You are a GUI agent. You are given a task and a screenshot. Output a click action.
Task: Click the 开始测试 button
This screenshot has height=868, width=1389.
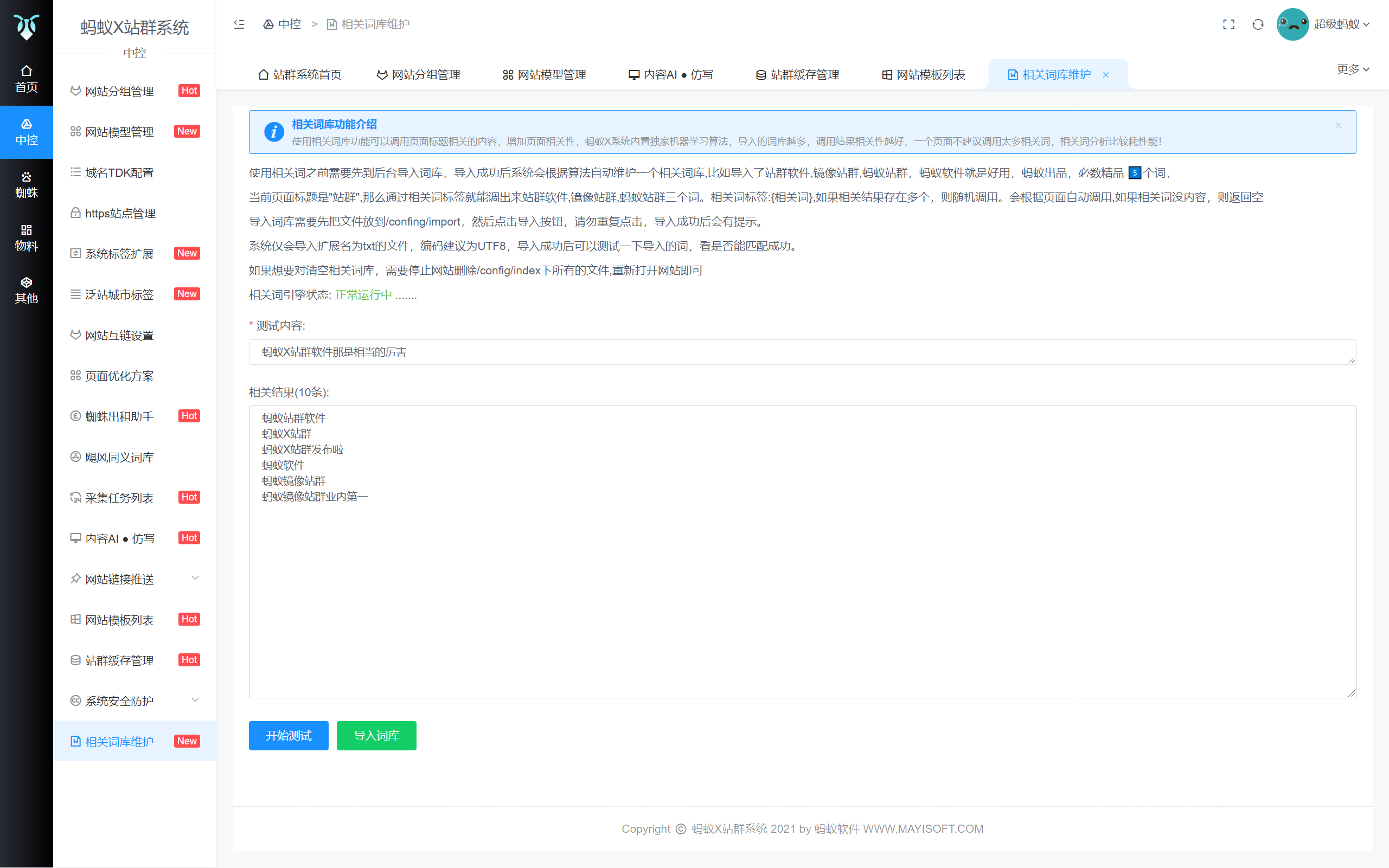(288, 735)
